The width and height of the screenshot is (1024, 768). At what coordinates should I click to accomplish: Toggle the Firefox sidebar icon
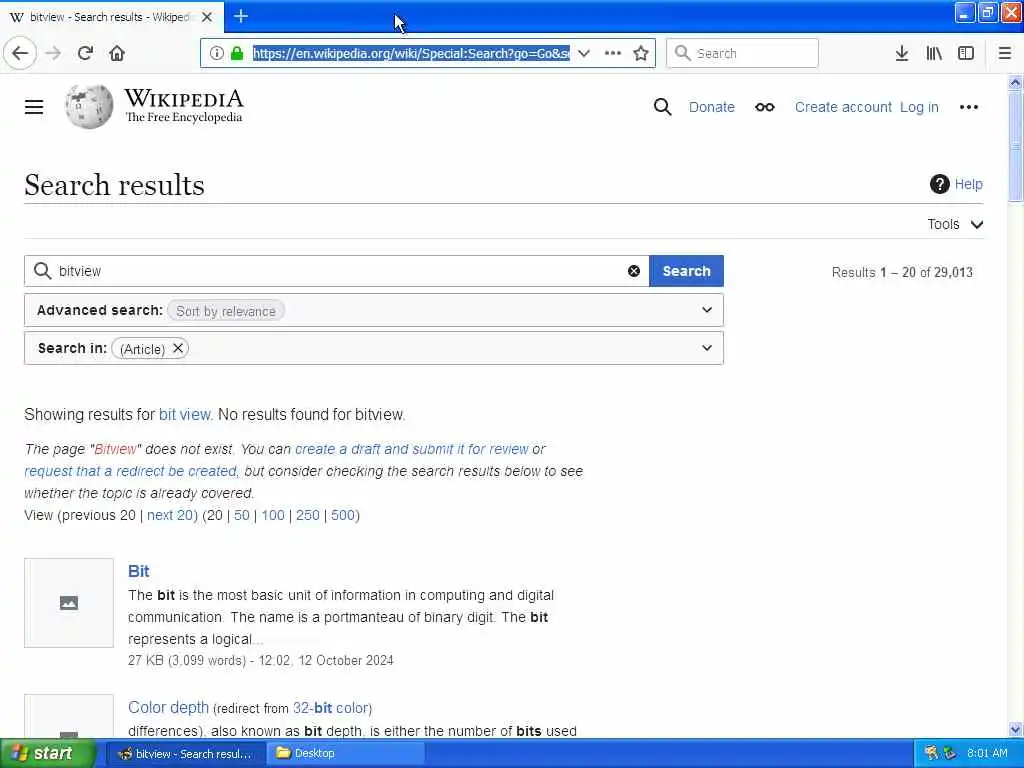tap(966, 53)
